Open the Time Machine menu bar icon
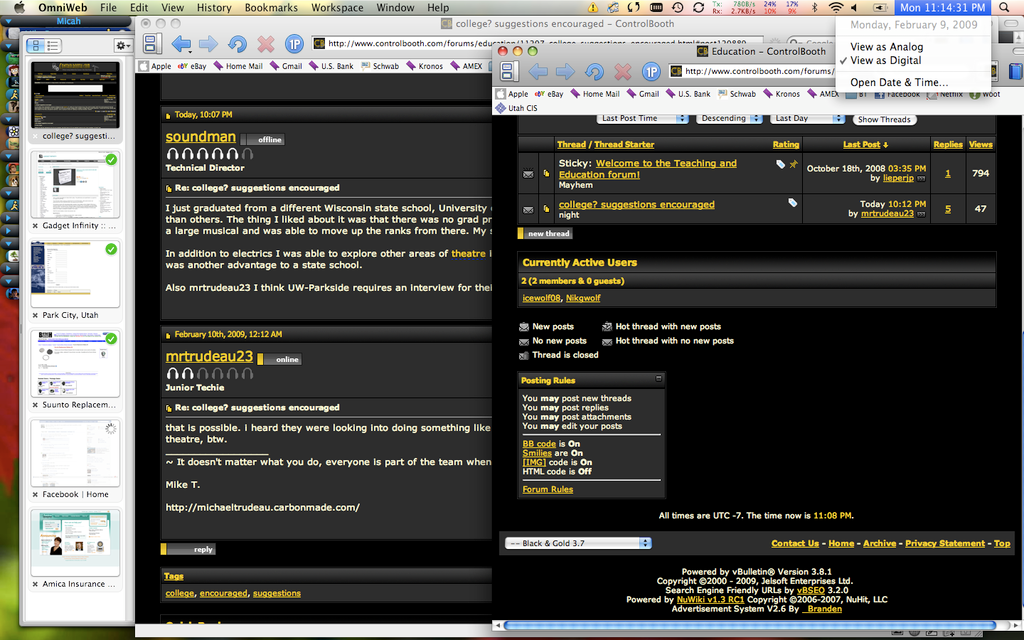The image size is (1024, 640). pyautogui.click(x=678, y=7)
